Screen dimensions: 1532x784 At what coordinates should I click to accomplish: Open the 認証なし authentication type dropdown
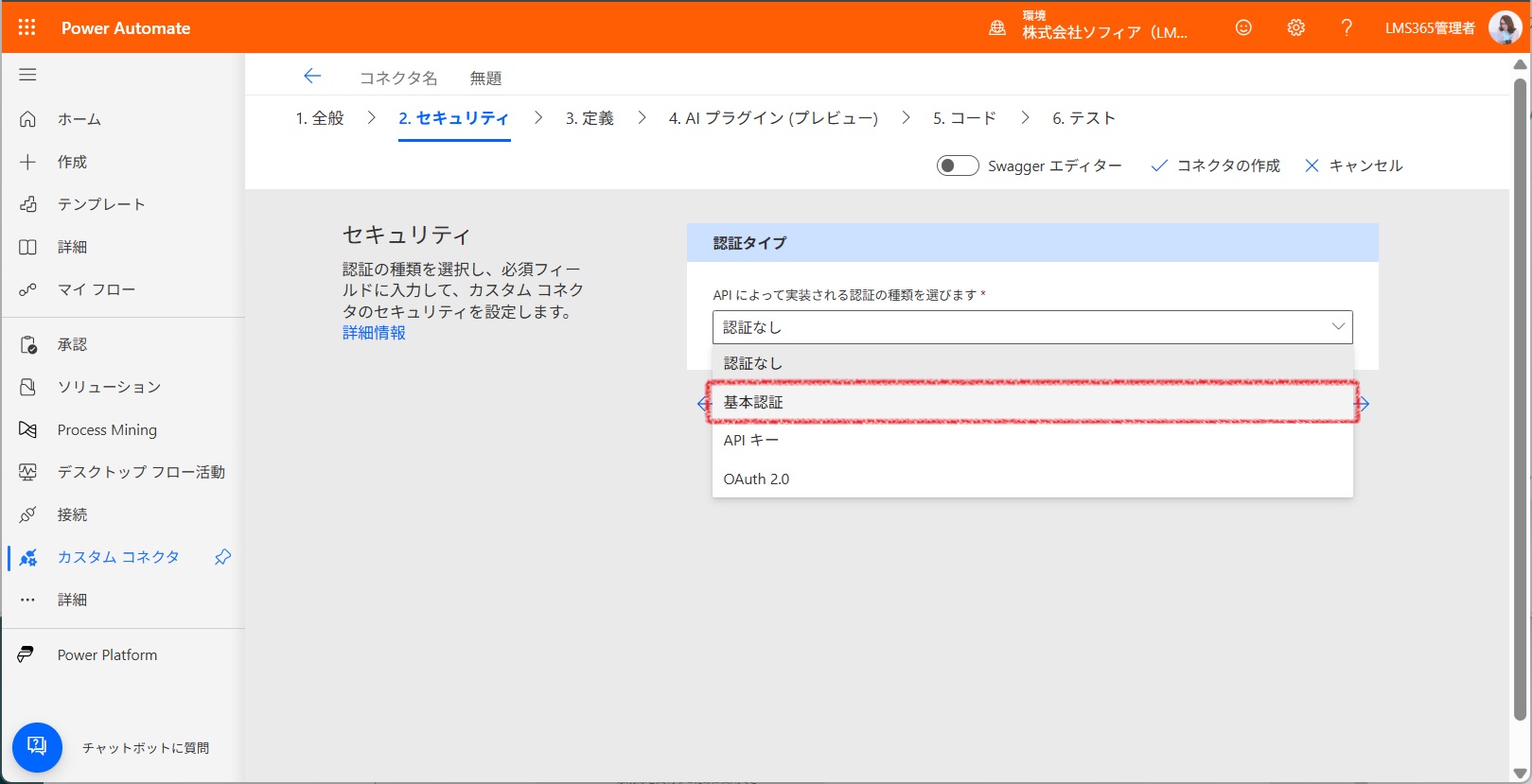click(x=1032, y=327)
